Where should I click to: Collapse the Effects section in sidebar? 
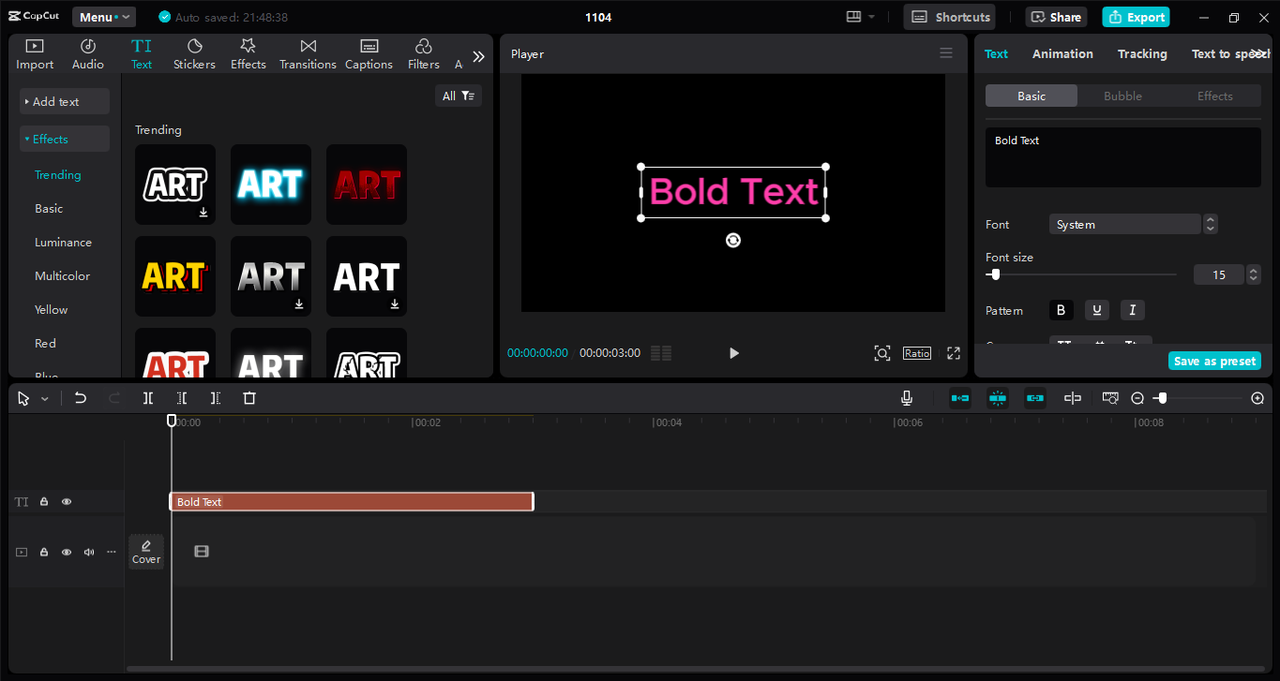coord(64,139)
